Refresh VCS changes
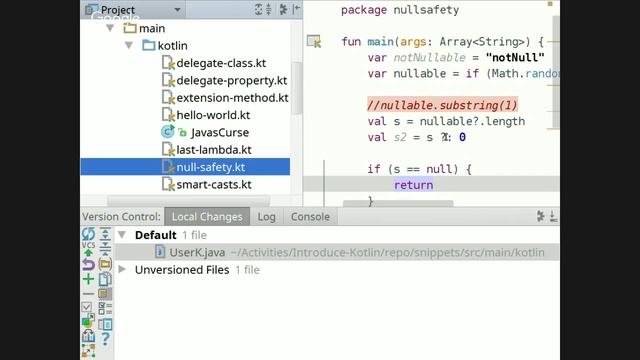Viewport: 640px width, 360px height. pos(88,234)
